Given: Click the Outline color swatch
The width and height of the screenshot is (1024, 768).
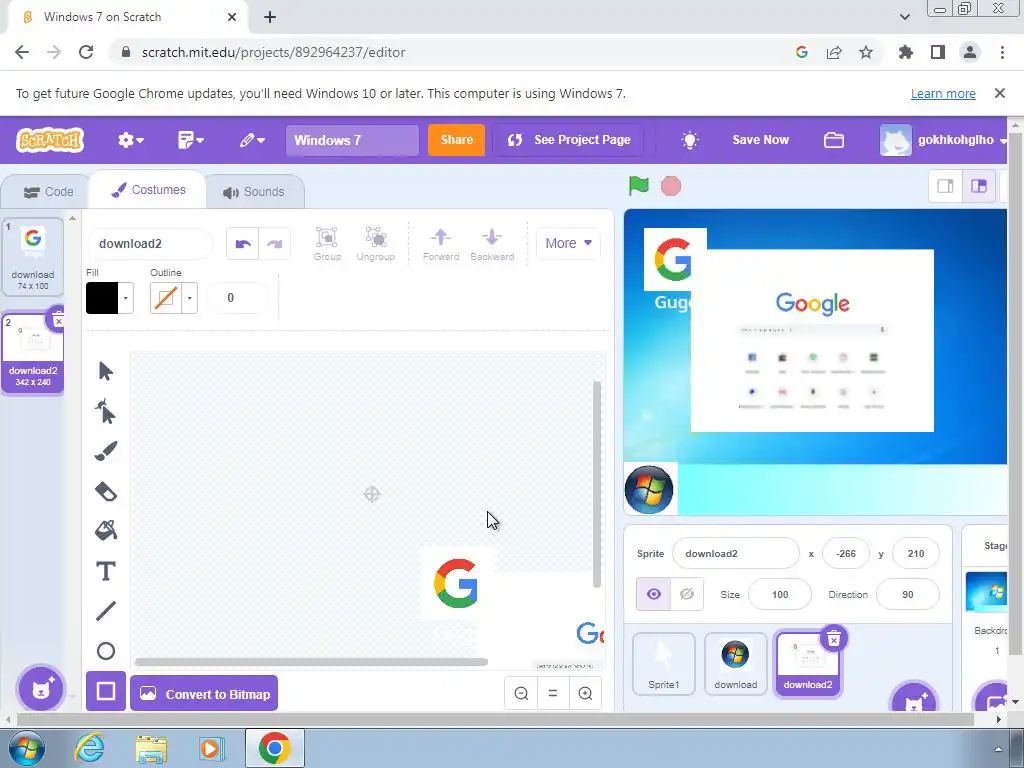Looking at the screenshot, I should (166, 298).
